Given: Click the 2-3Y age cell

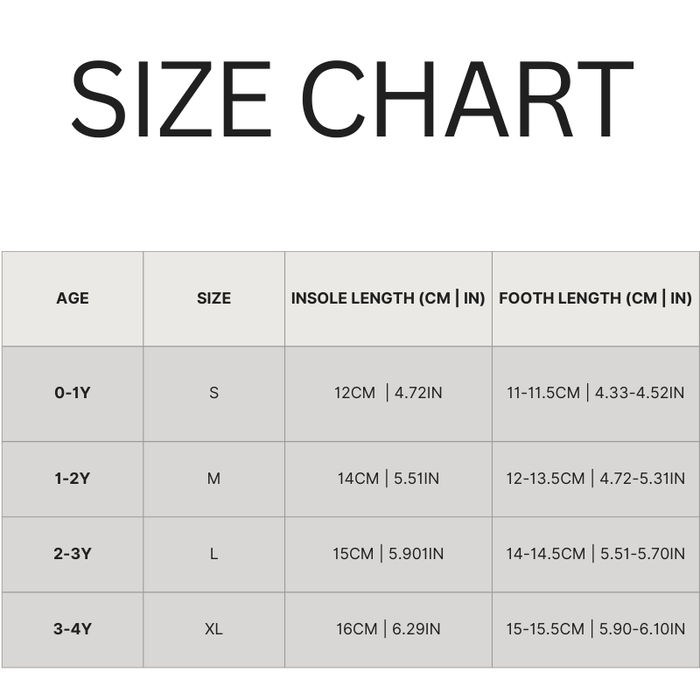Looking at the screenshot, I should pyautogui.click(x=72, y=554).
